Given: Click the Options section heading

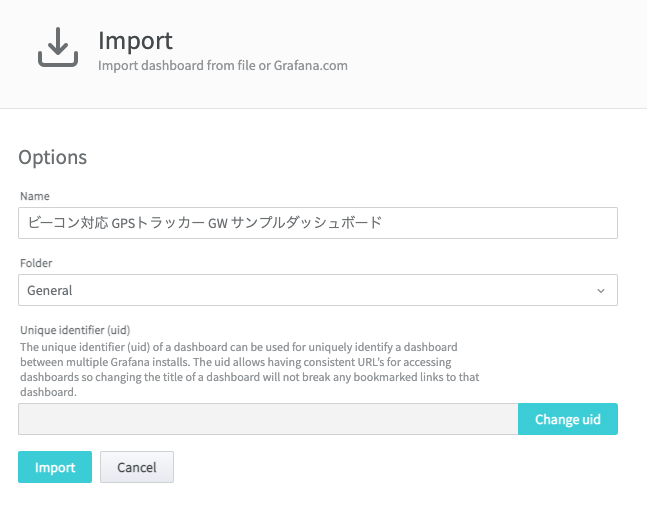Looking at the screenshot, I should point(53,157).
